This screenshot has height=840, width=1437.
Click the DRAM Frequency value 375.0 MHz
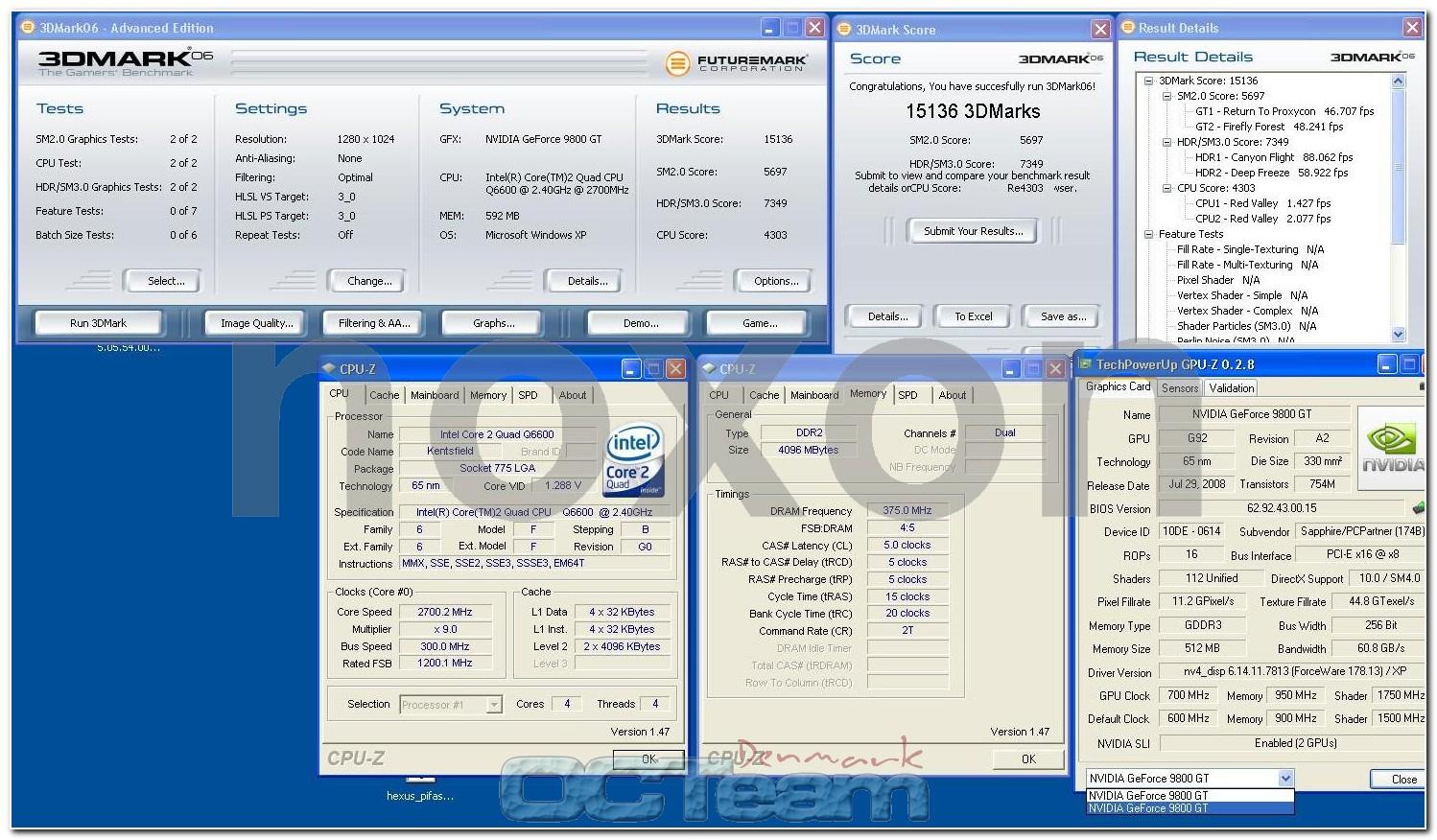coord(907,511)
